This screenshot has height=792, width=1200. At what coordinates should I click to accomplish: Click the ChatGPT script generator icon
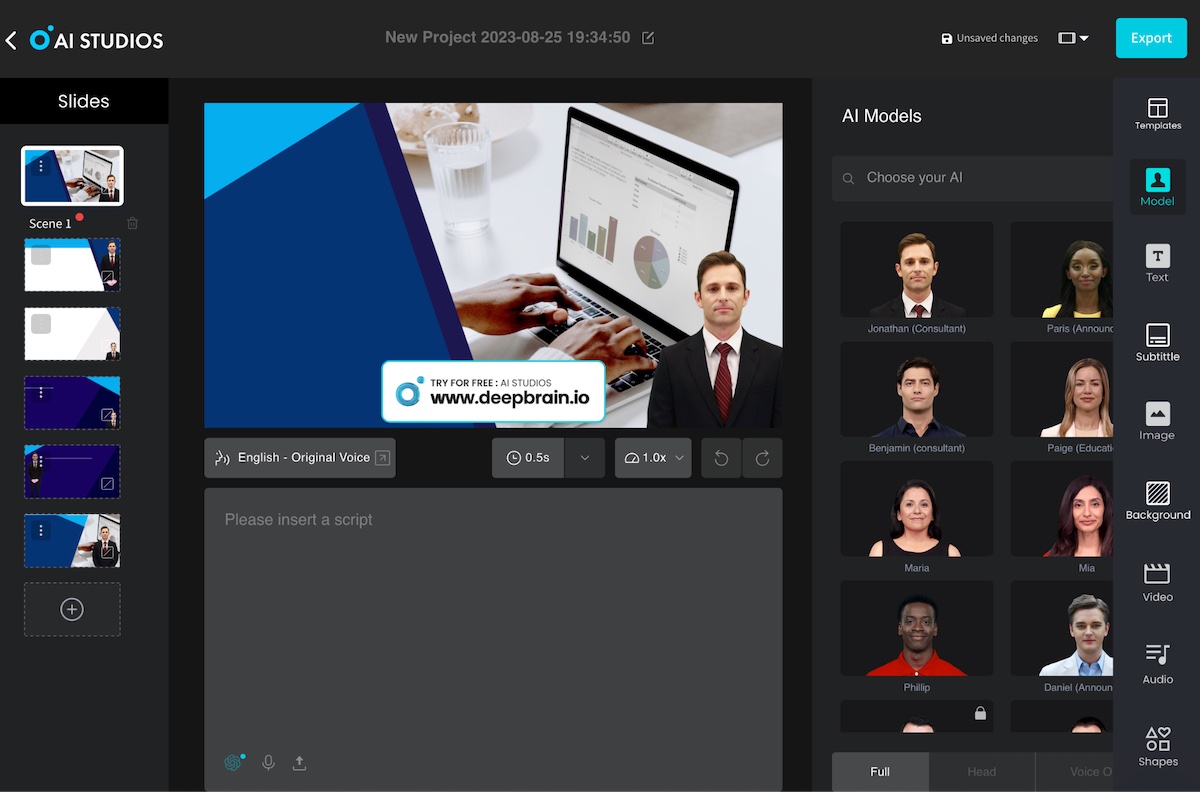tap(234, 762)
